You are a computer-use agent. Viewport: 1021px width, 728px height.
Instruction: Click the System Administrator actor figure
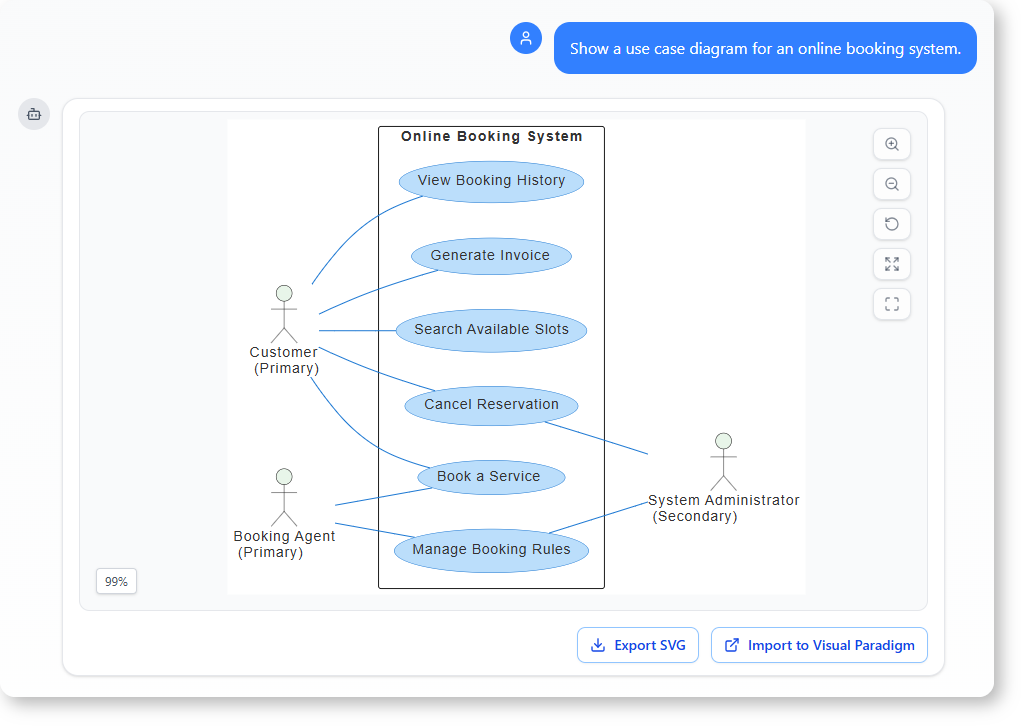tap(723, 460)
